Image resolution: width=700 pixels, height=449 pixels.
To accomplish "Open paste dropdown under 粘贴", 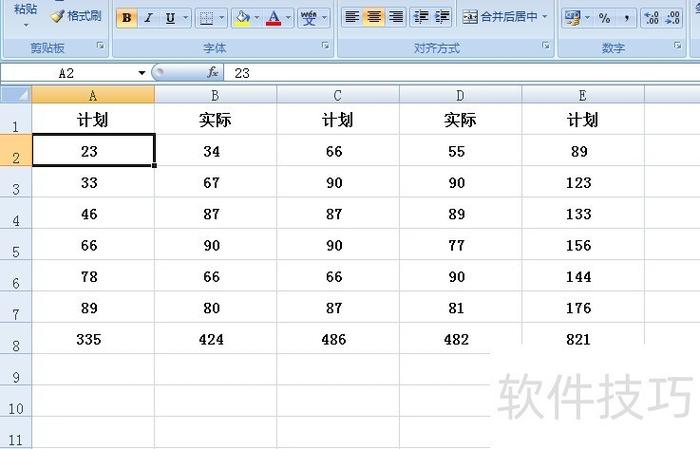I will [25, 25].
